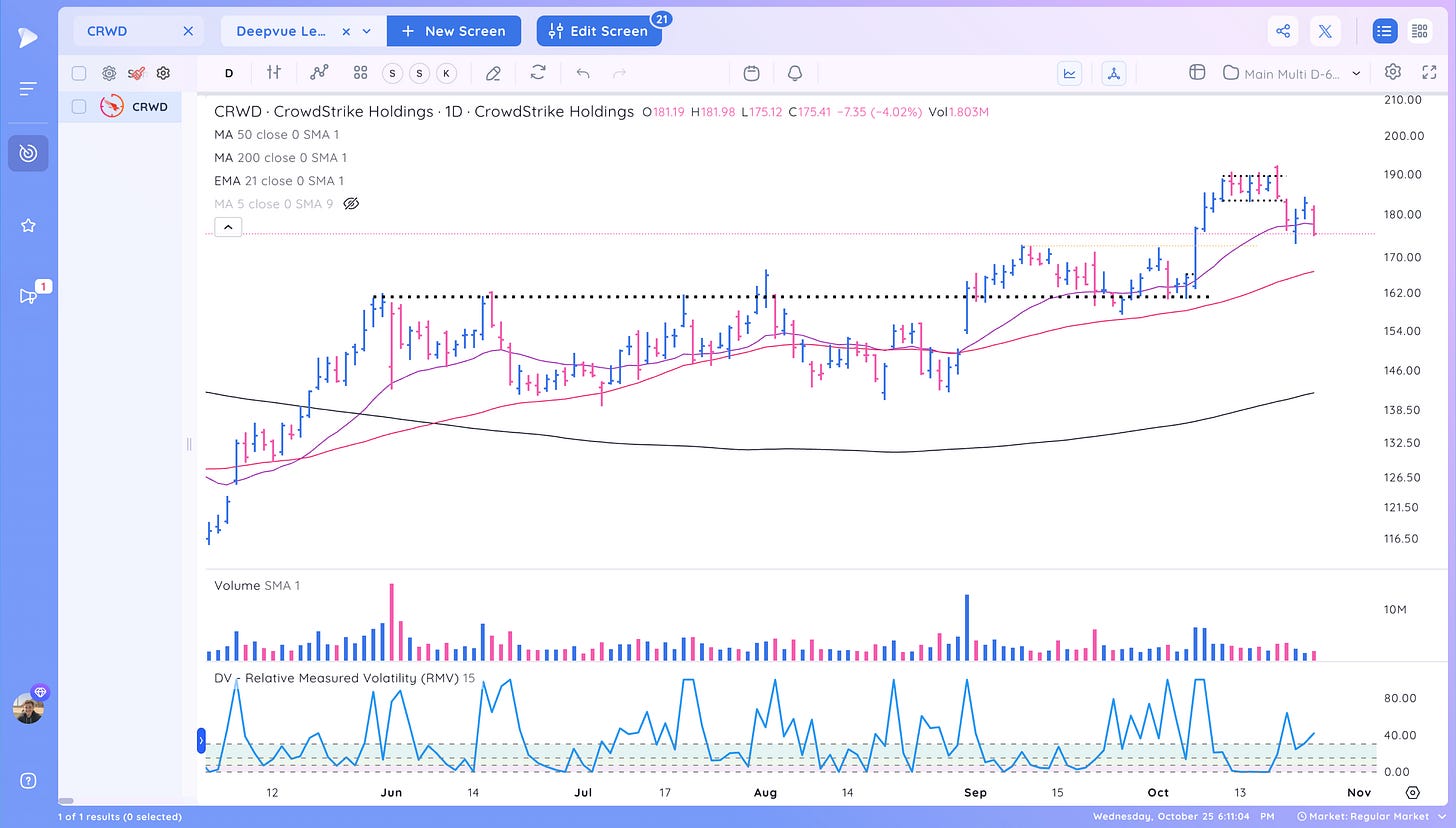1456x828 pixels.
Task: Open the indicators line-graph icon
Action: pos(319,73)
